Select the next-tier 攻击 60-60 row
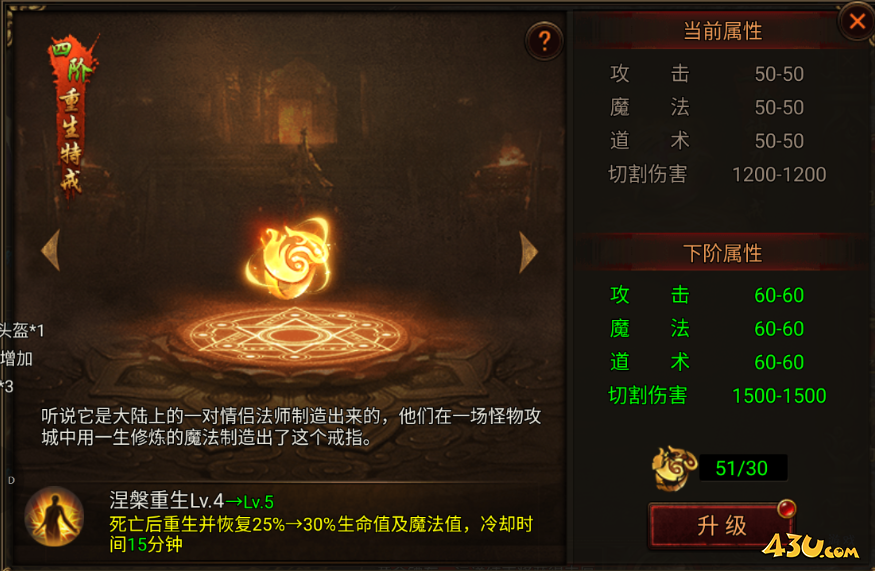Viewport: 875px width, 571px height. pyautogui.click(x=706, y=295)
